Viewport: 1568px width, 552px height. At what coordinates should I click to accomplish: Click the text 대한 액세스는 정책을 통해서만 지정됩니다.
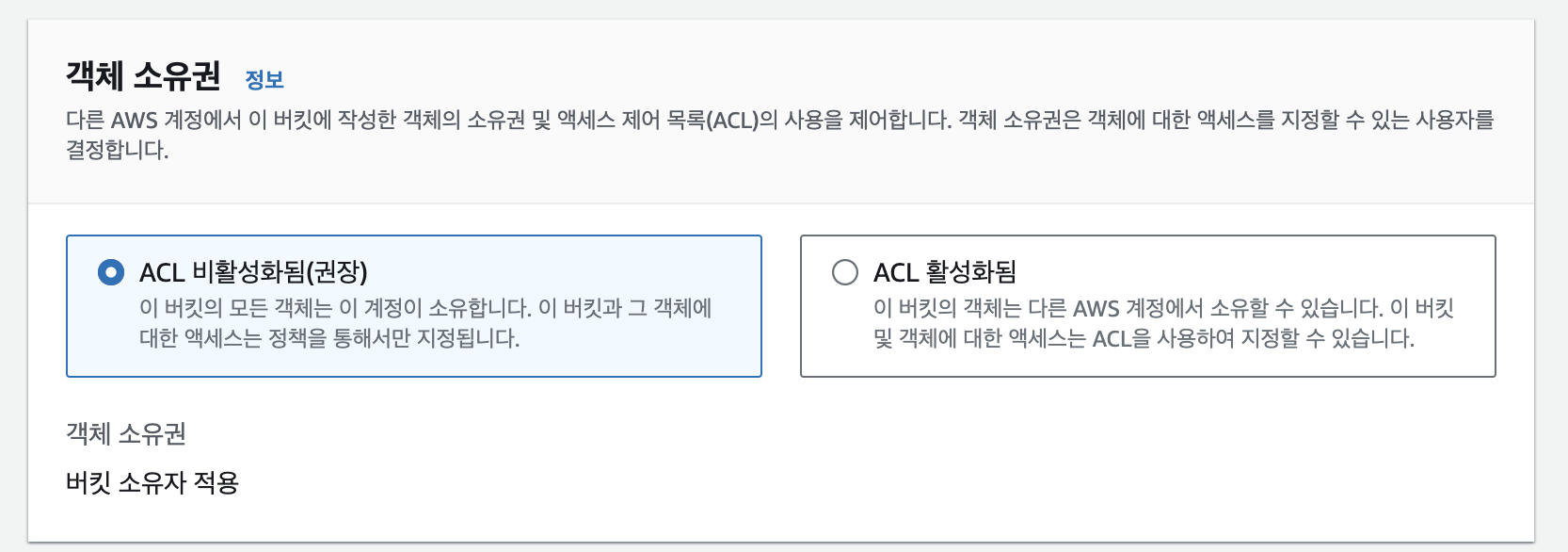tap(329, 338)
